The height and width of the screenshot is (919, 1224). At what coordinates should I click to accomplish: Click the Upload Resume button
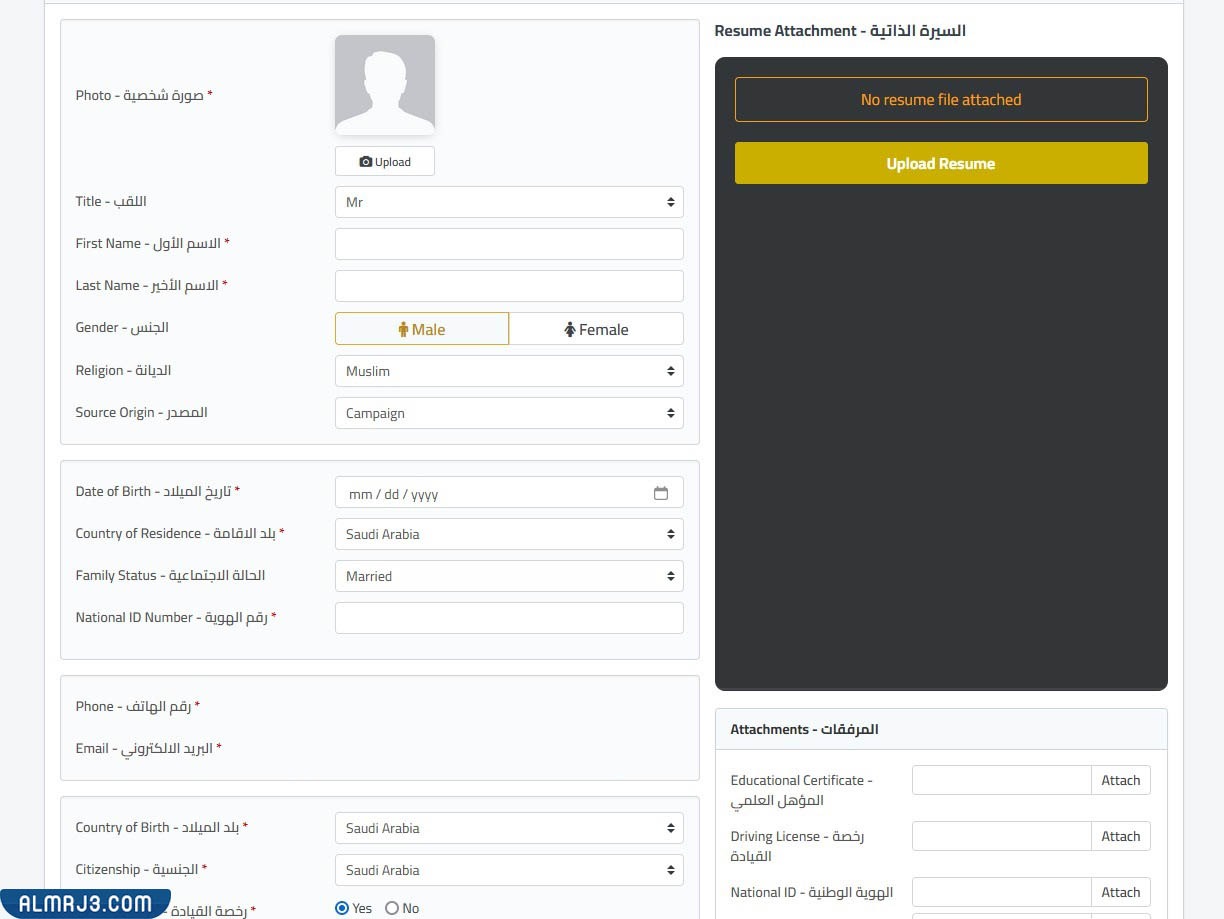tap(940, 163)
